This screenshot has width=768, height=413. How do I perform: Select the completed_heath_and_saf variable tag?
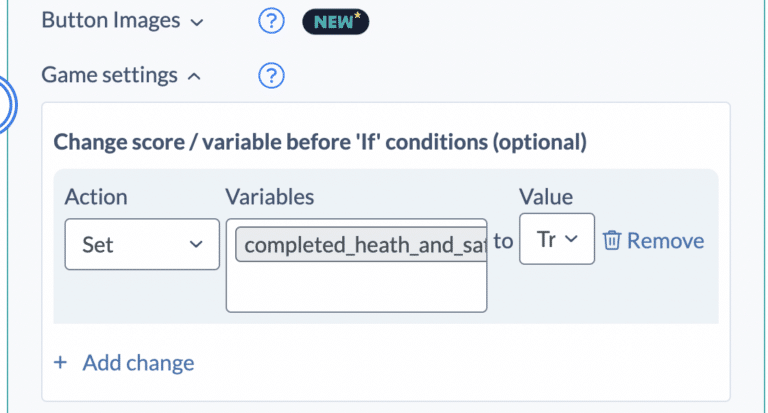click(361, 244)
